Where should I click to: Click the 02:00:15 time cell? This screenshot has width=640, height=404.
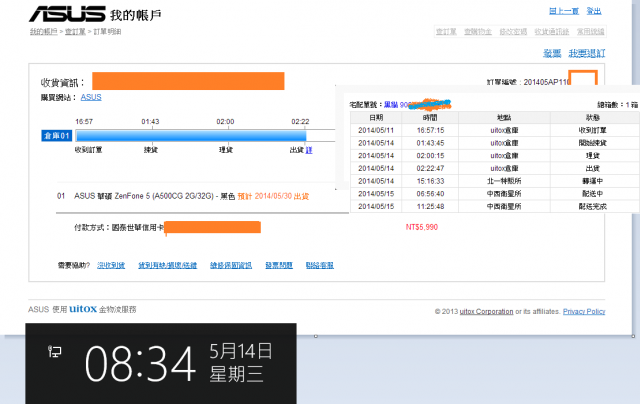click(x=430, y=155)
